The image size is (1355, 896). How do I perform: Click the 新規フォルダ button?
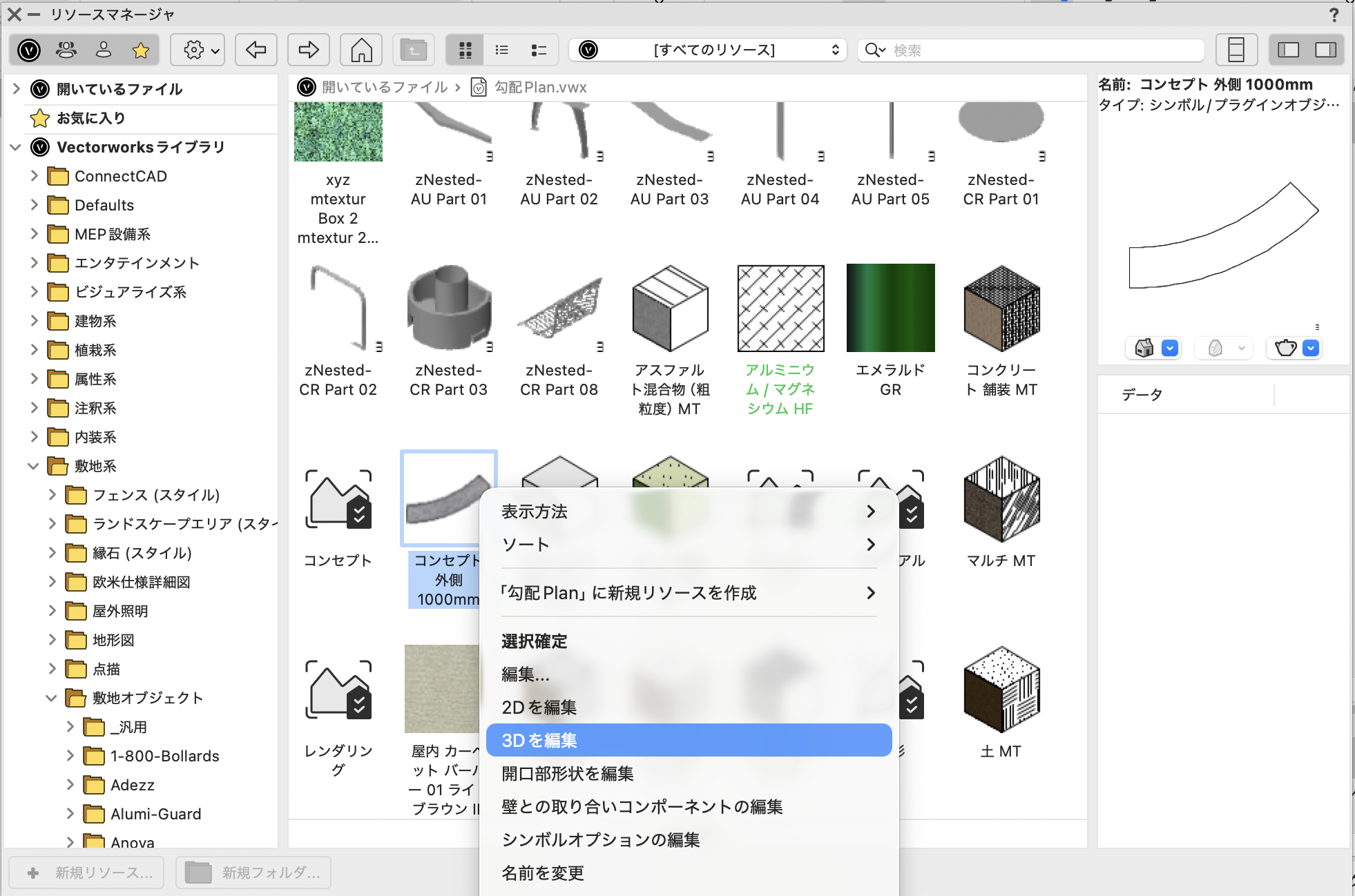(253, 873)
